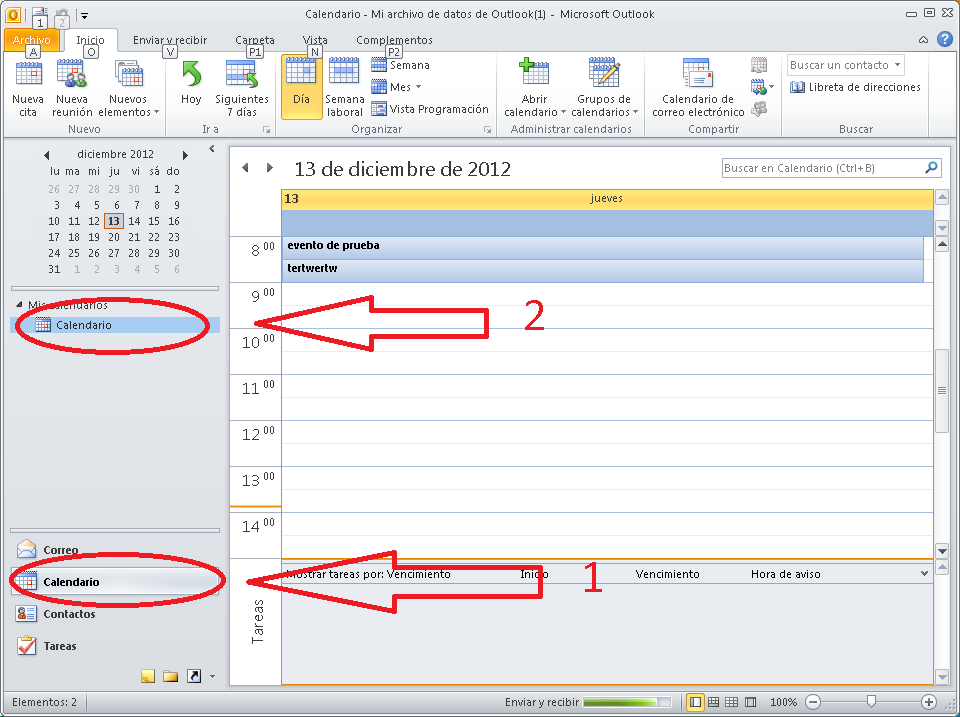Image resolution: width=960 pixels, height=717 pixels.
Task: Jump to today with the Hoy button
Action: [191, 88]
